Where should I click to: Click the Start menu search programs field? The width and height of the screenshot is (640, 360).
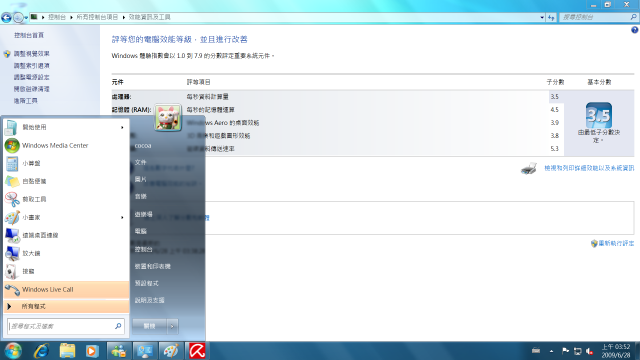(x=65, y=326)
